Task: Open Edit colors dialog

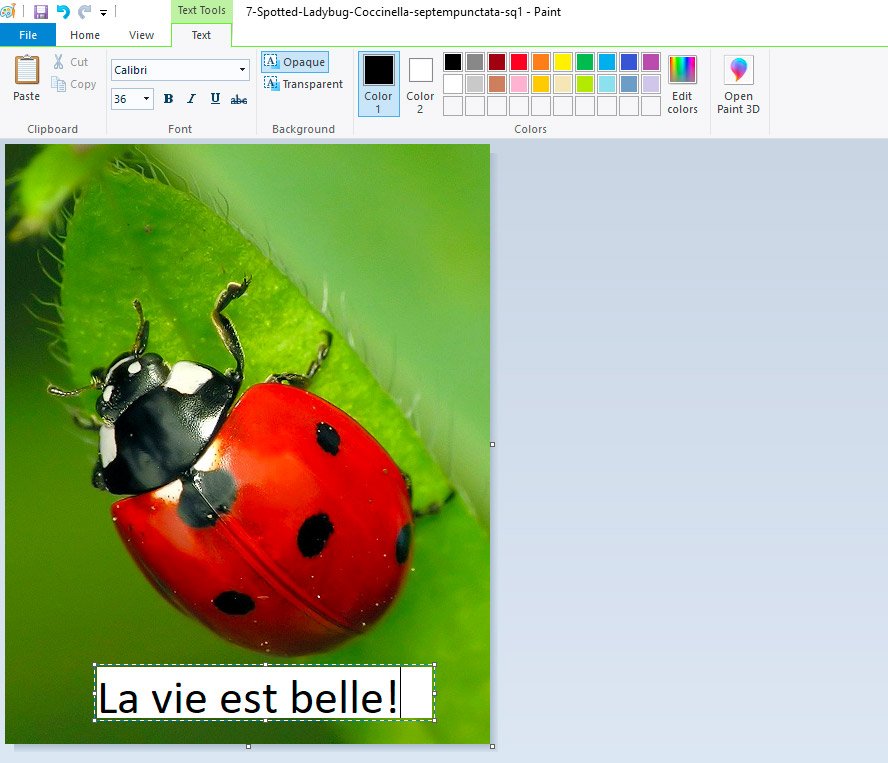Action: [682, 85]
